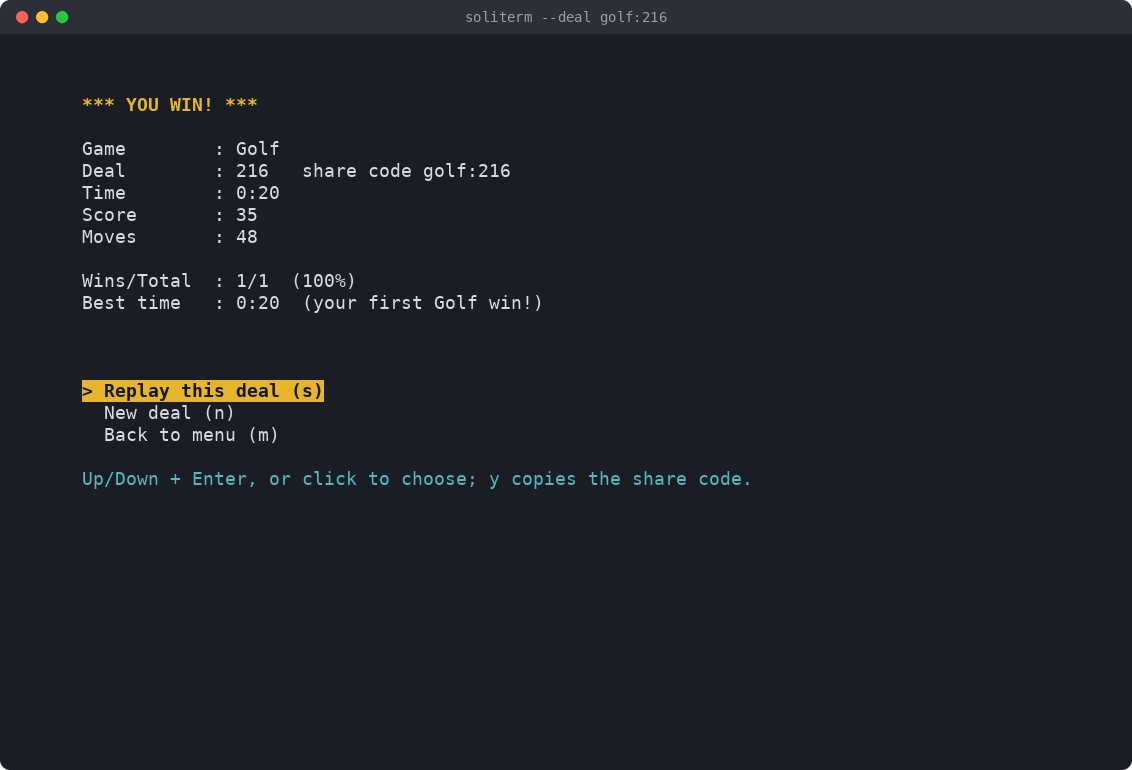Click the share code golf:216 text
This screenshot has width=1132, height=770.
coord(406,171)
